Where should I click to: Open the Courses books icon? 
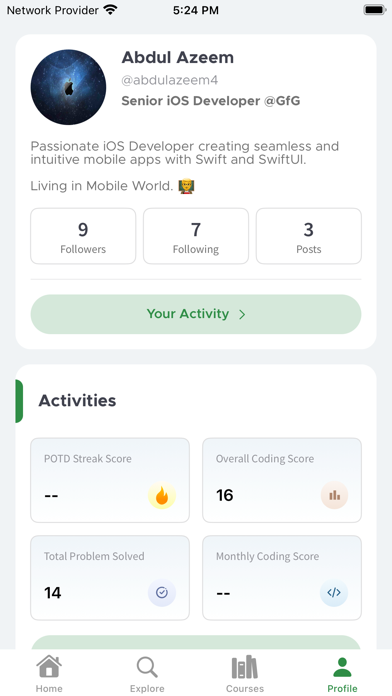(x=245, y=667)
